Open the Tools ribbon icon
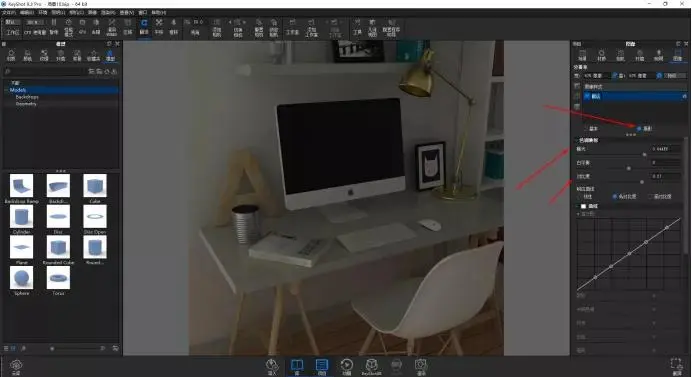Image resolution: width=692 pixels, height=377 pixels. click(x=357, y=27)
